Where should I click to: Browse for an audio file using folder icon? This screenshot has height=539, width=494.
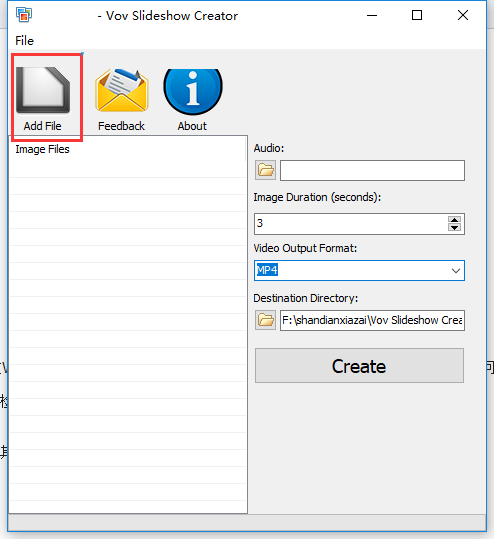click(x=265, y=170)
